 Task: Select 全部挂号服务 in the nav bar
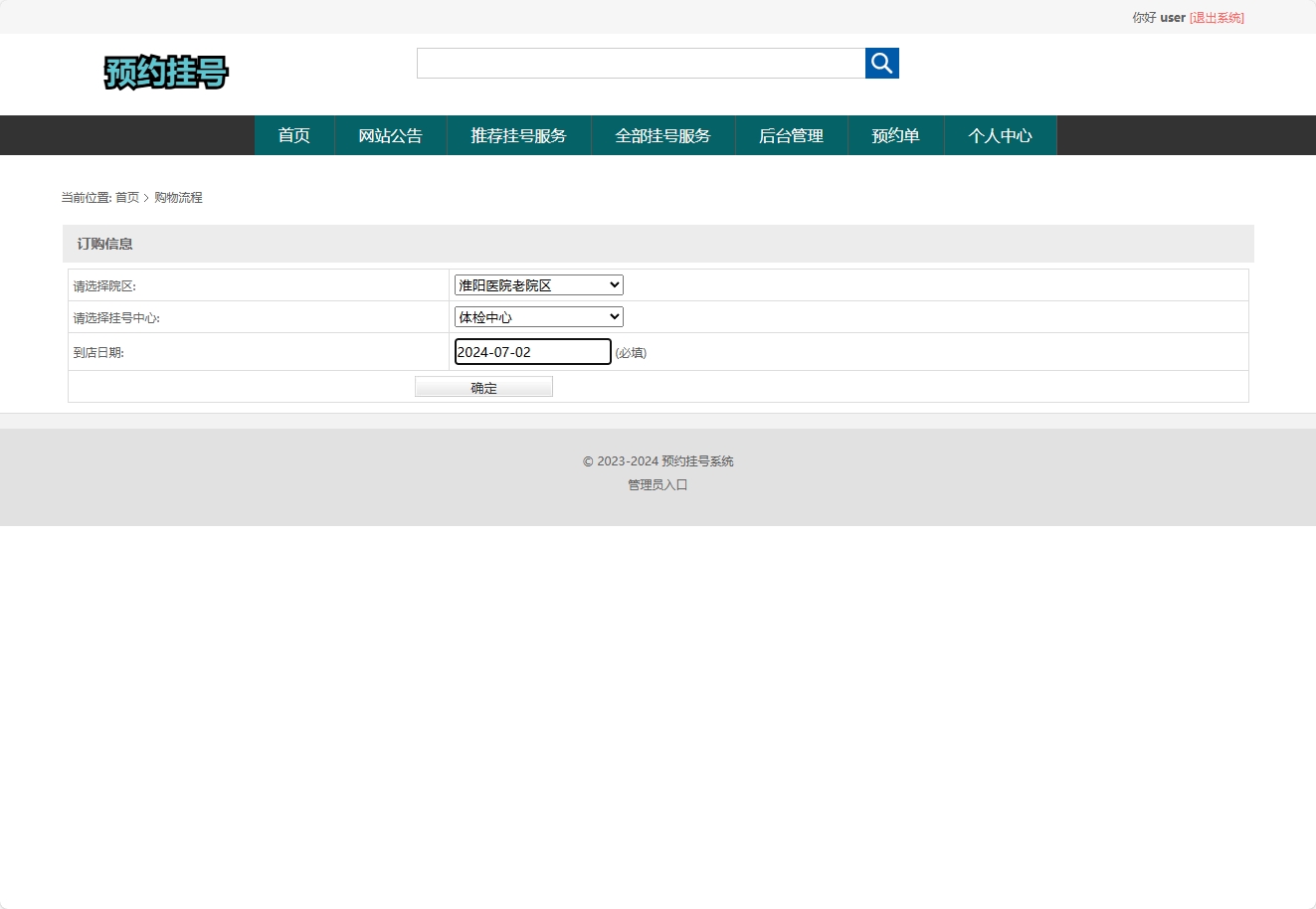tap(663, 135)
